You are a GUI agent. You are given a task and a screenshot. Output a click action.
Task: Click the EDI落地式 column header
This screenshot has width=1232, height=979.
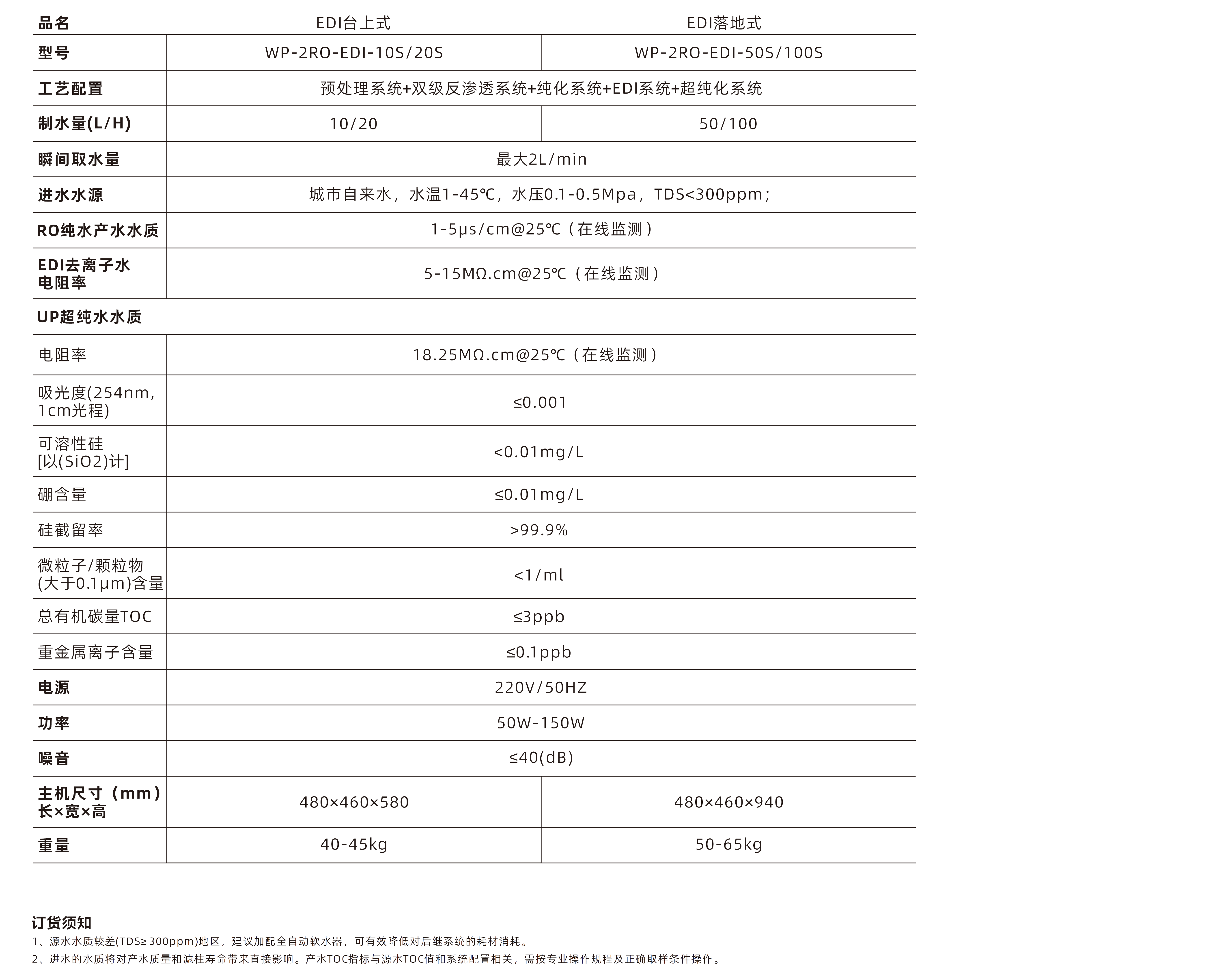pos(724,23)
